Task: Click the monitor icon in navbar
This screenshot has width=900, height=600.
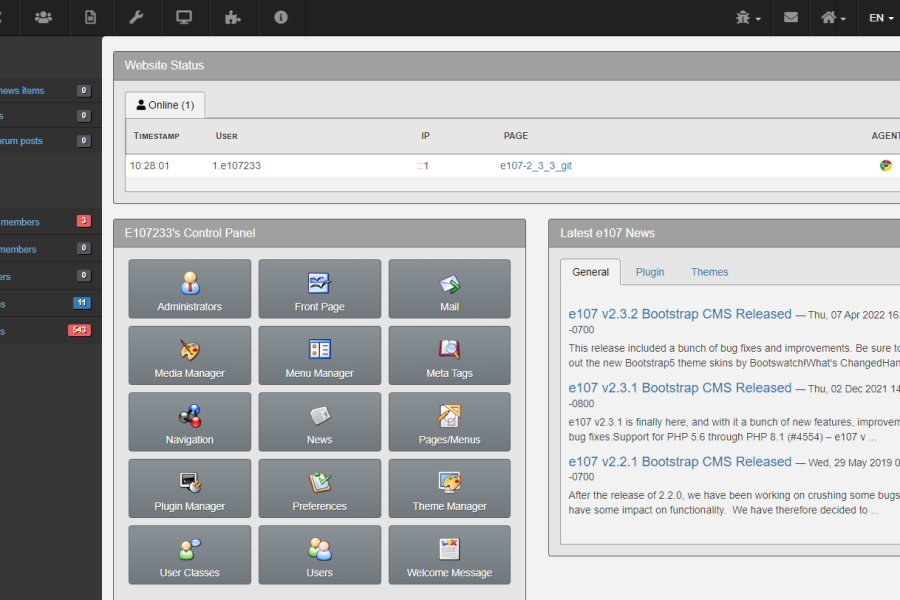Action: [x=184, y=17]
